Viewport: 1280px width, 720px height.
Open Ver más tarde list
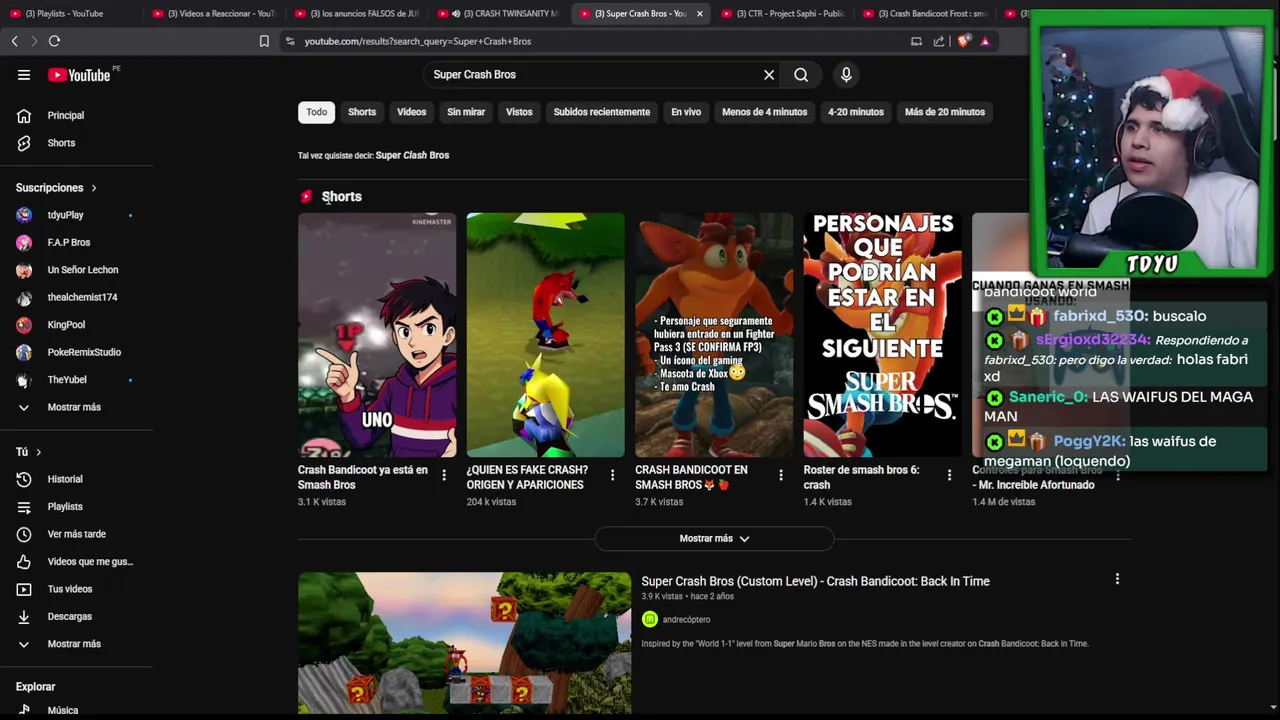(77, 534)
